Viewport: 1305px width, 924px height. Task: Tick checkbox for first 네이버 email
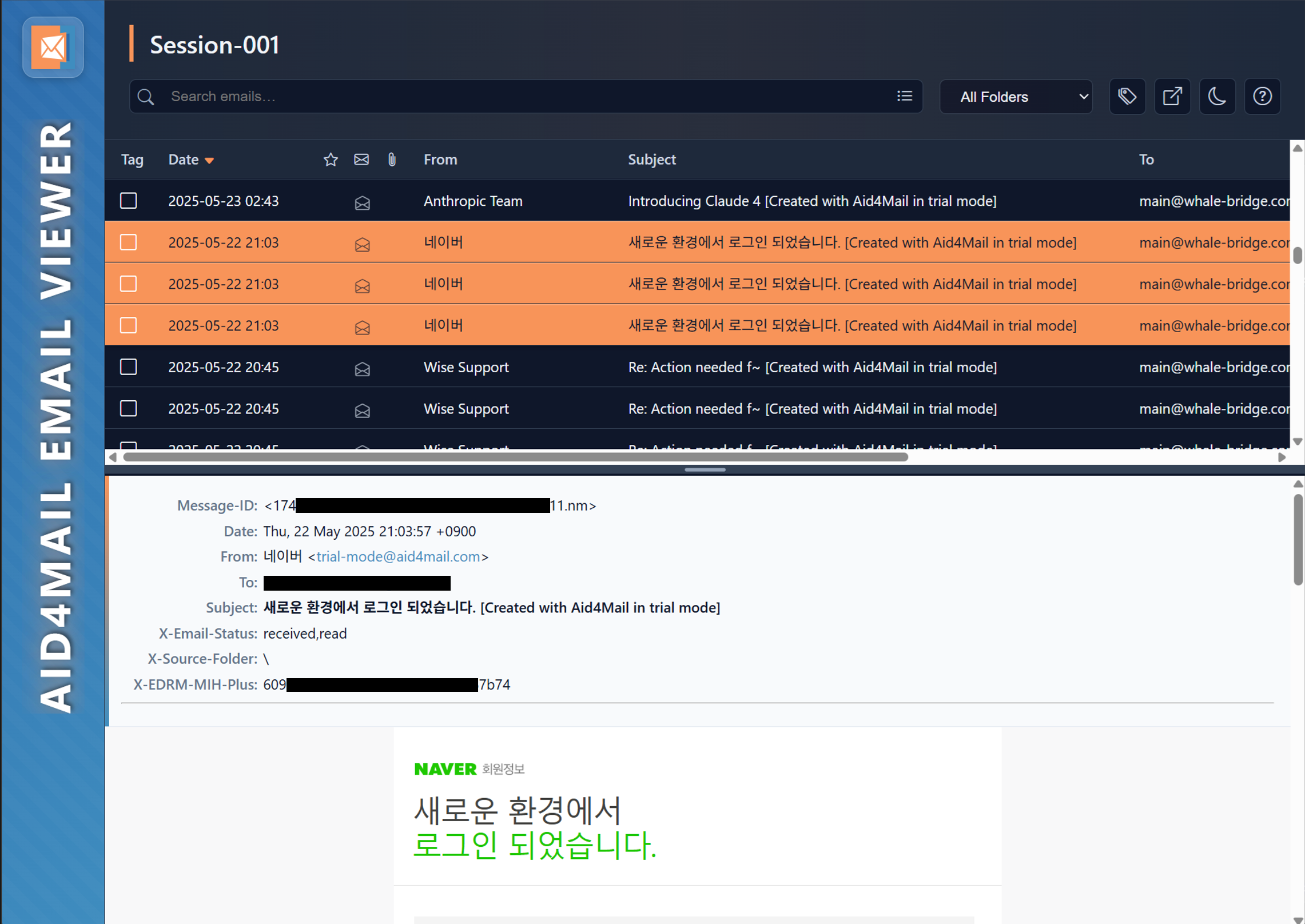point(129,242)
